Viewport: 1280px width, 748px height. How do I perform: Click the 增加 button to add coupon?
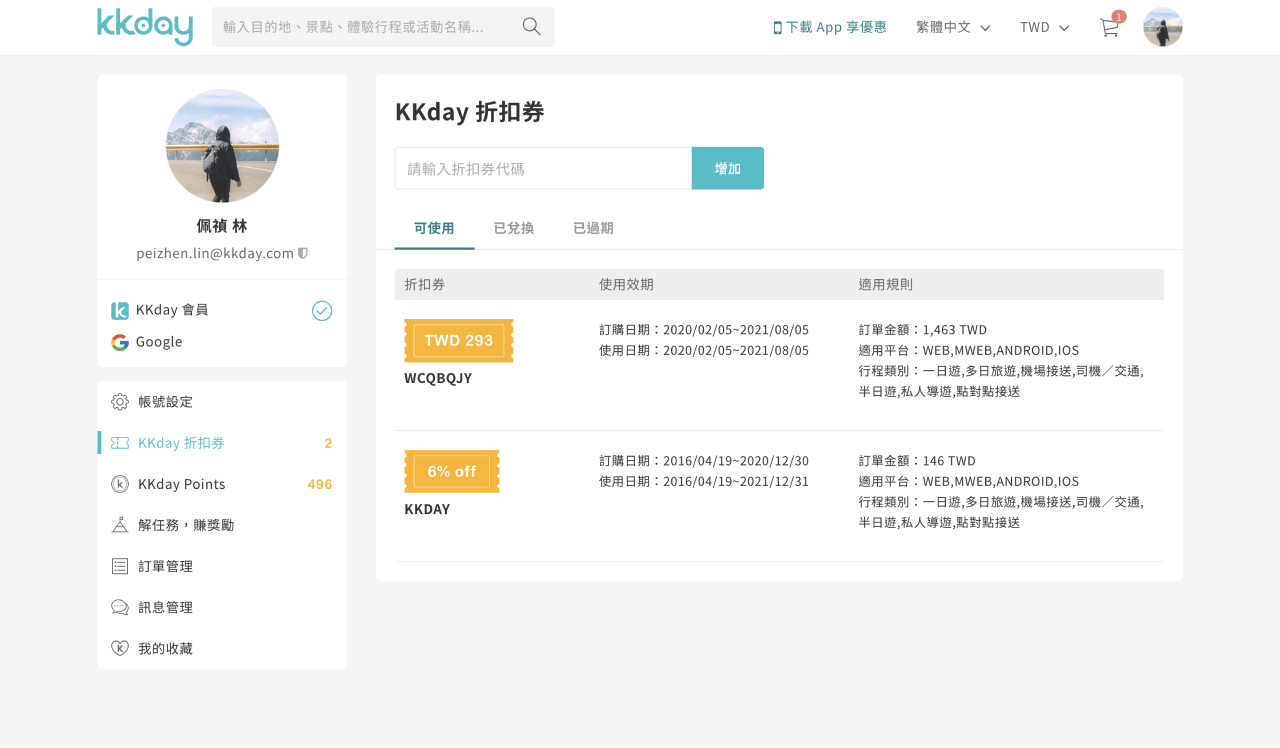(728, 168)
